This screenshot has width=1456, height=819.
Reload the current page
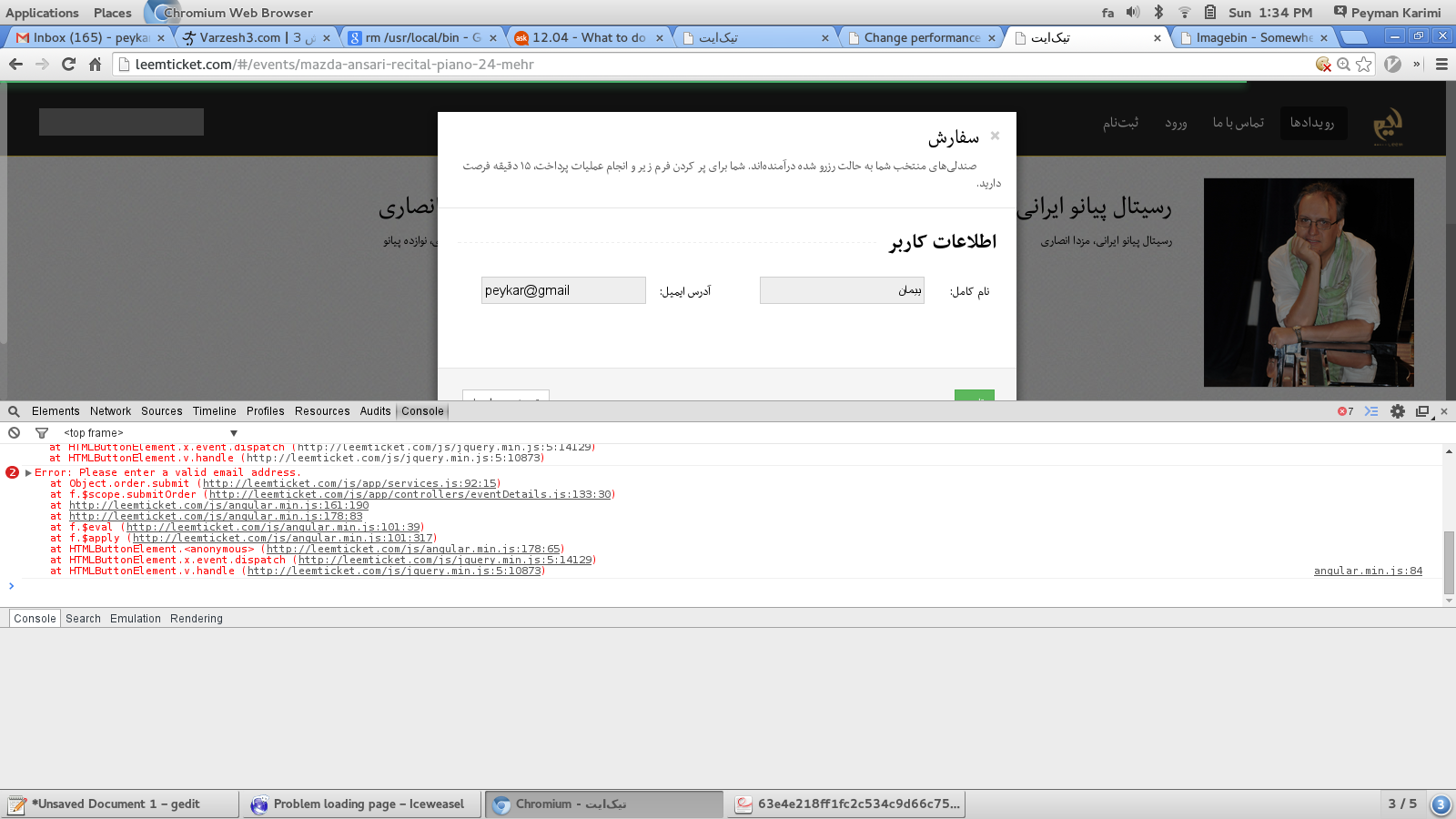coord(68,64)
